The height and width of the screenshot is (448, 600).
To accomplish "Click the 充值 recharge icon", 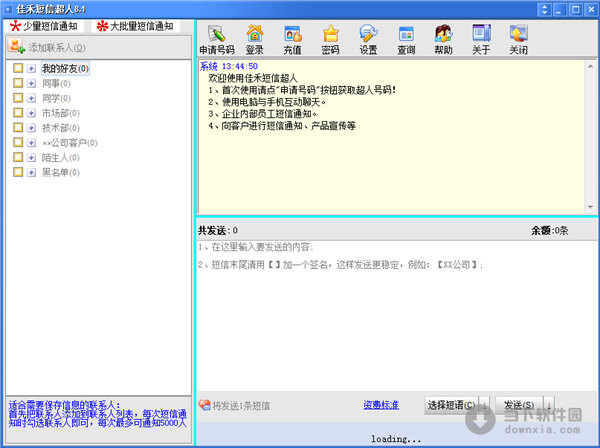I will [x=293, y=39].
